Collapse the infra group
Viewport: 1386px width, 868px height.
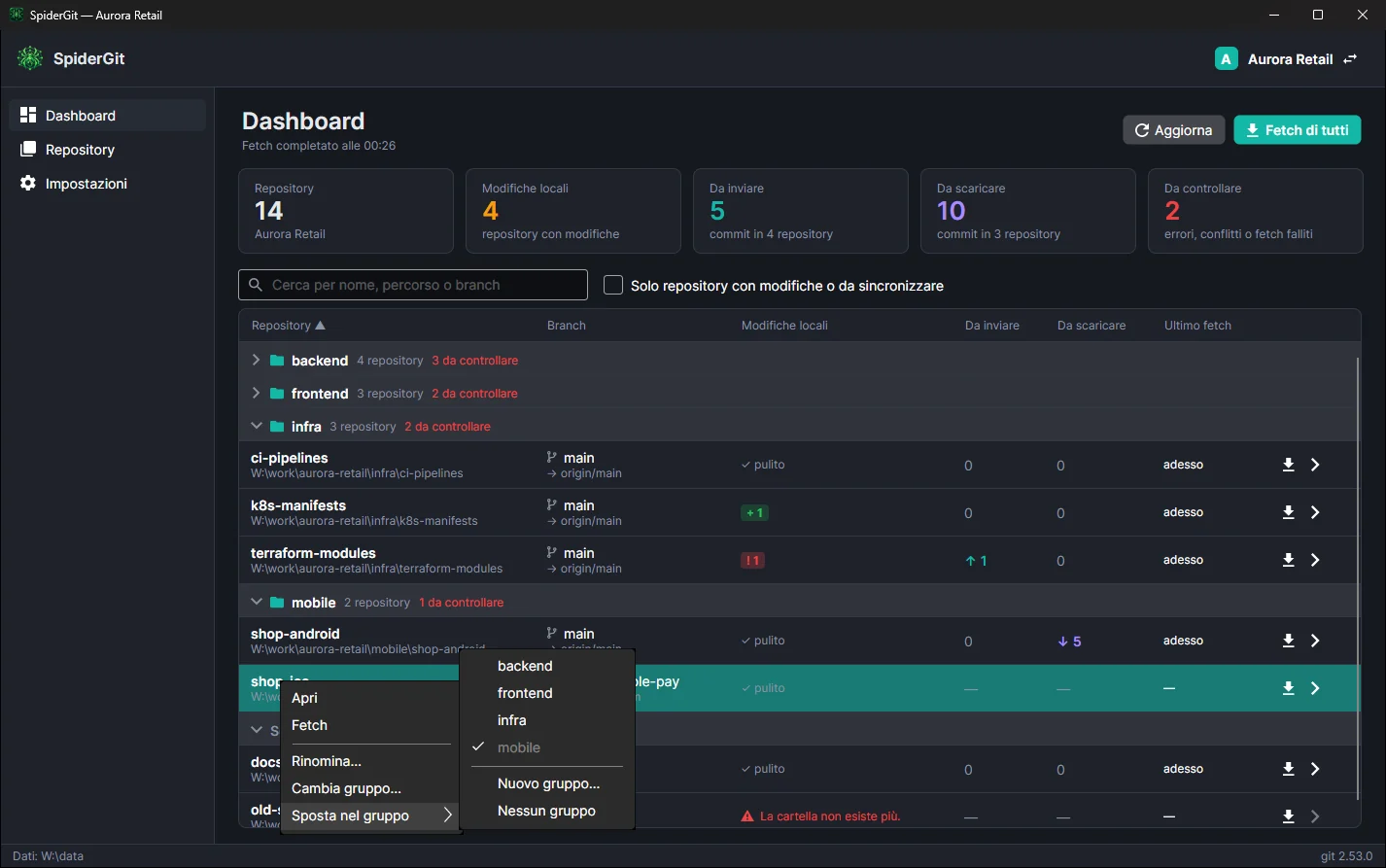click(257, 426)
